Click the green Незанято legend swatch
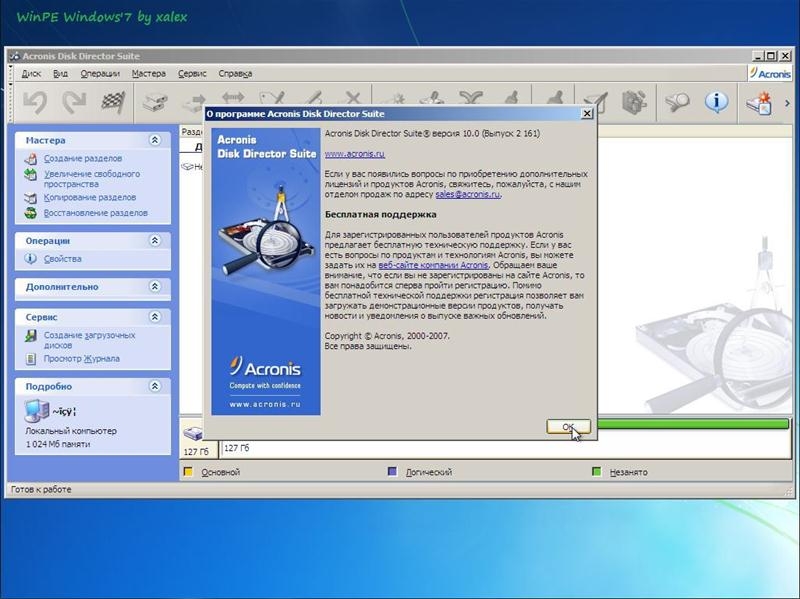 tap(596, 472)
